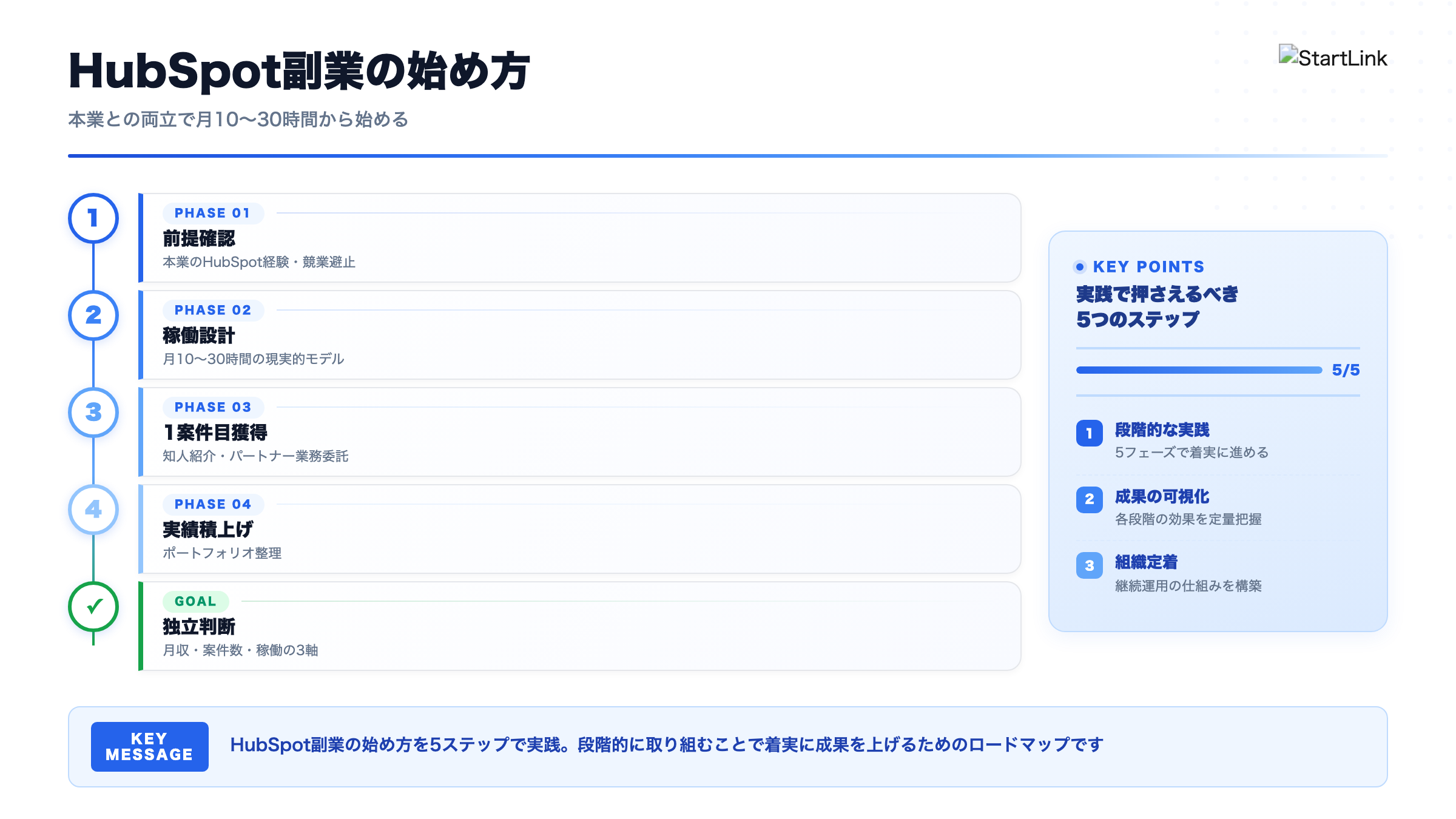This screenshot has height=819, width=1456.
Task: Click the 段階的な実践 key point title
Action: tap(1162, 430)
